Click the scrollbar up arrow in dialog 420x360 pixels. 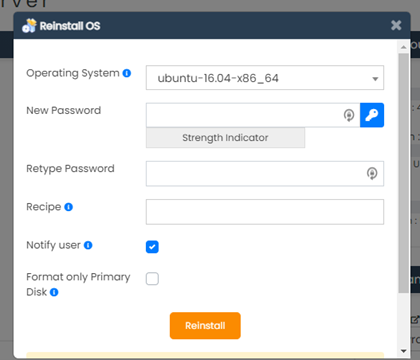pyautogui.click(x=404, y=47)
